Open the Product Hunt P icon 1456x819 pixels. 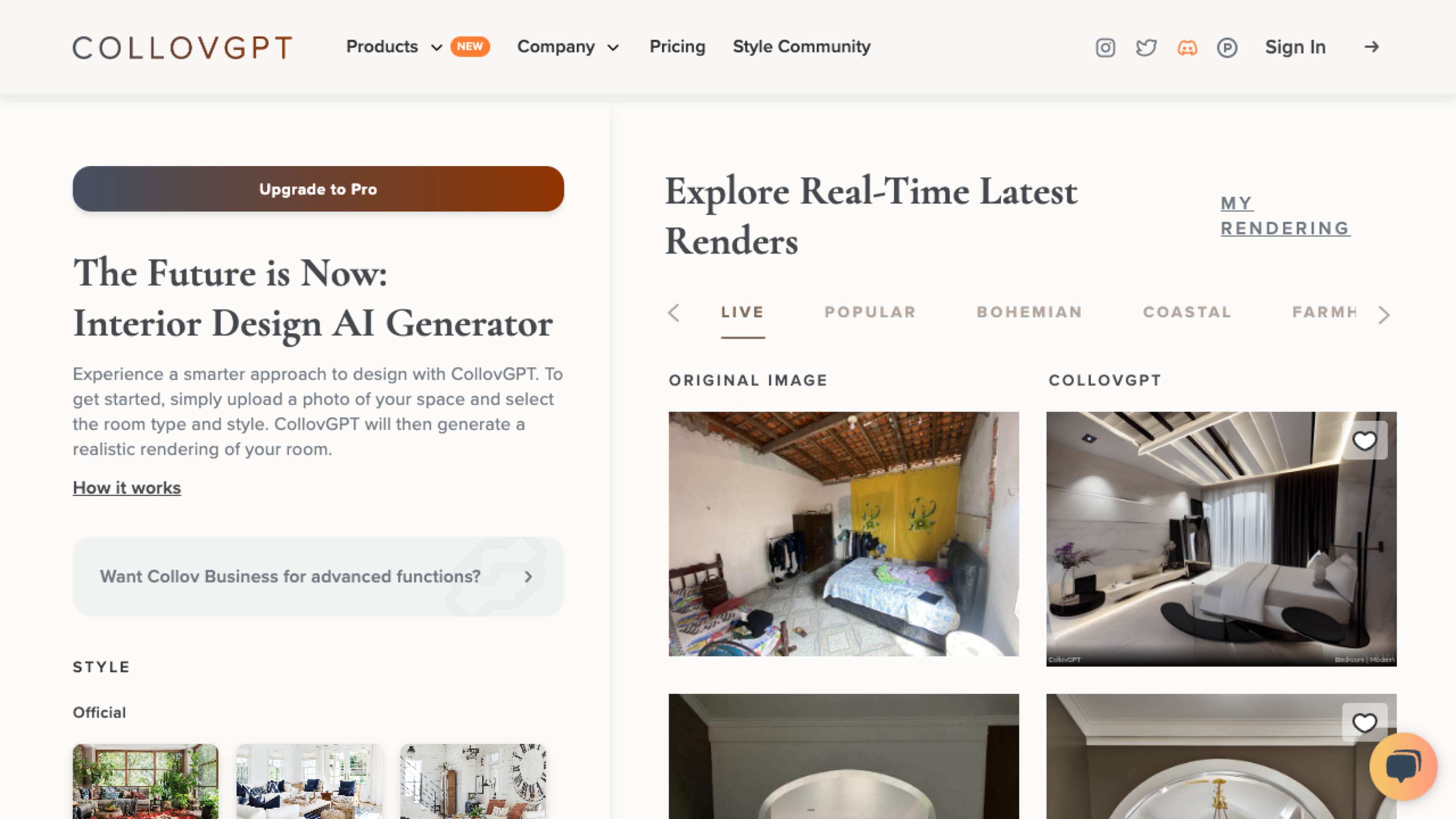coord(1227,47)
